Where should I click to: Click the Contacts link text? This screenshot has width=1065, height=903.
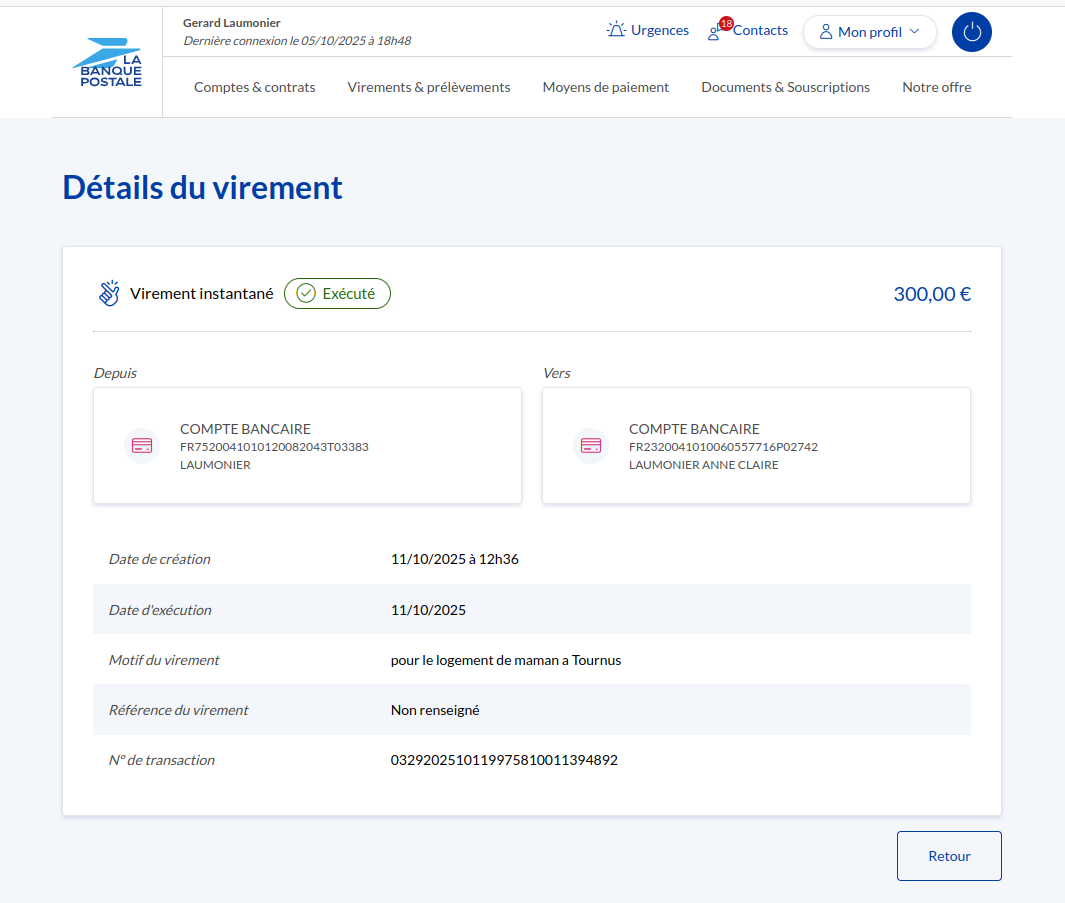pyautogui.click(x=760, y=30)
